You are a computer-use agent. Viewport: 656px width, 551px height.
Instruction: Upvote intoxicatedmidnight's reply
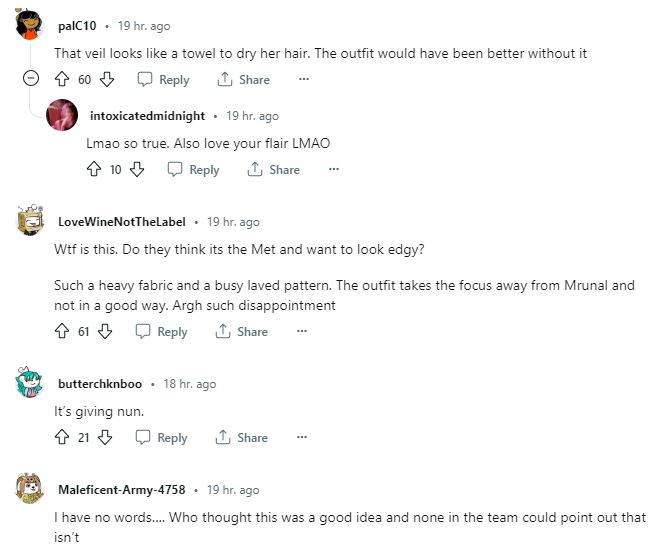(94, 170)
